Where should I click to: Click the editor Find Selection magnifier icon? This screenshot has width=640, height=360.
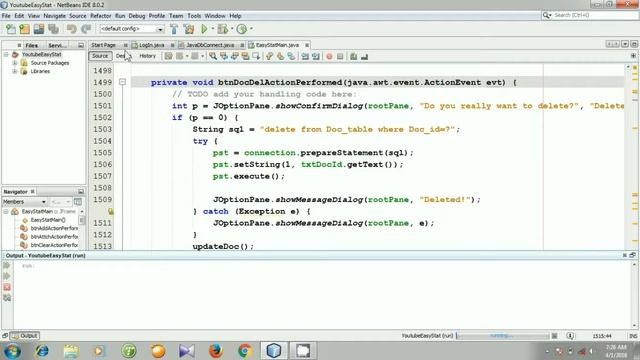[x=213, y=56]
